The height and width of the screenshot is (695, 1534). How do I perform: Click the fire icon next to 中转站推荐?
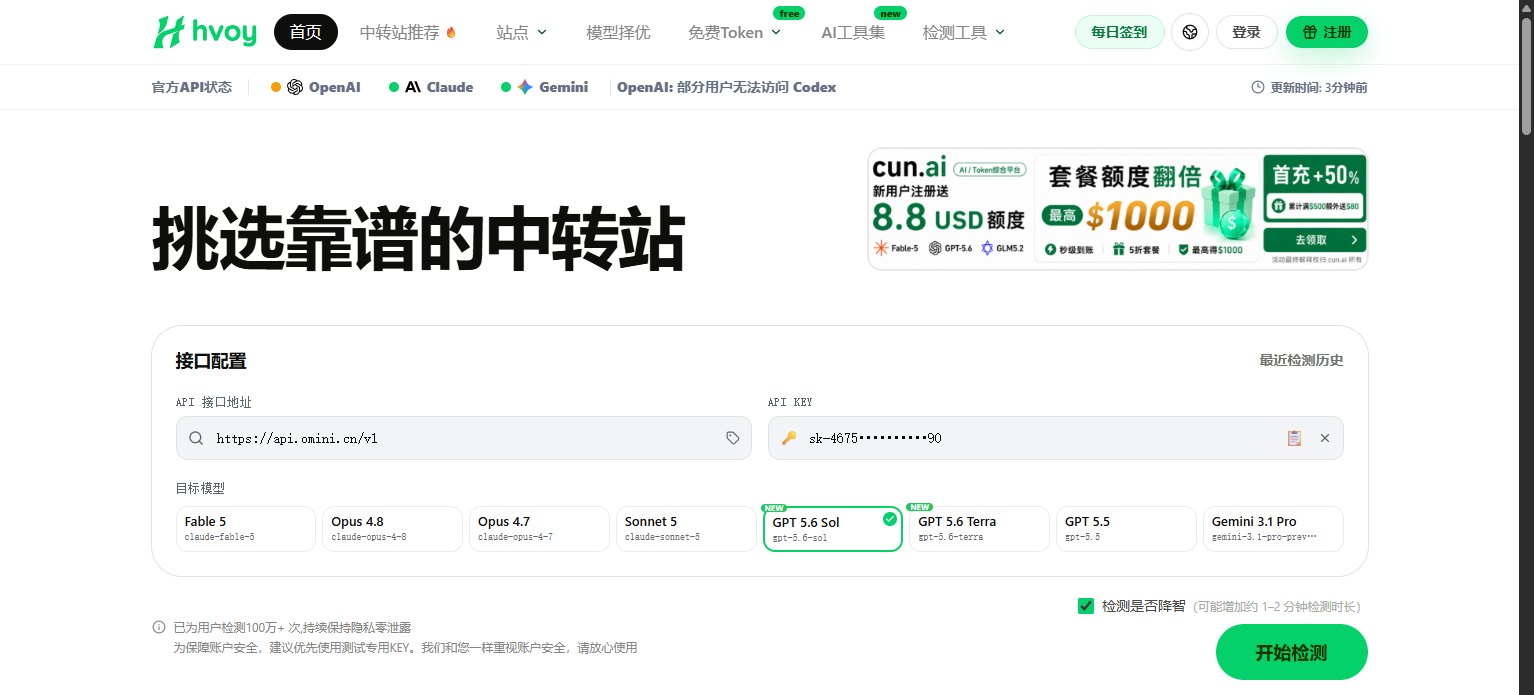451,32
